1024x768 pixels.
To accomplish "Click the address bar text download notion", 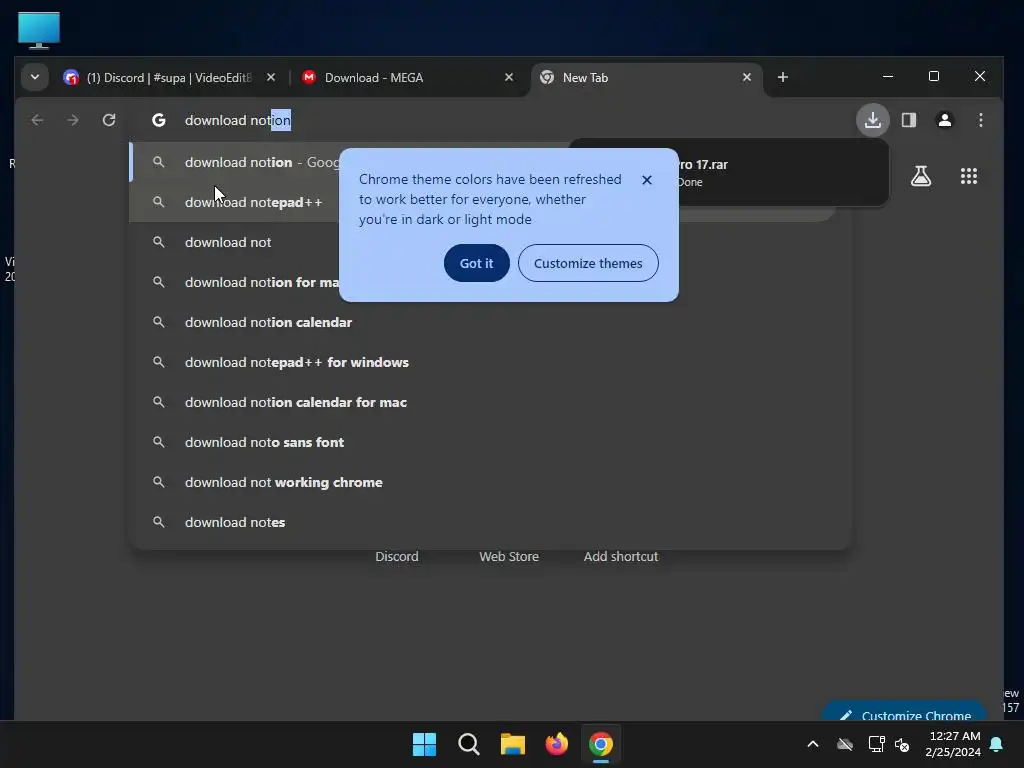I will click(x=238, y=120).
